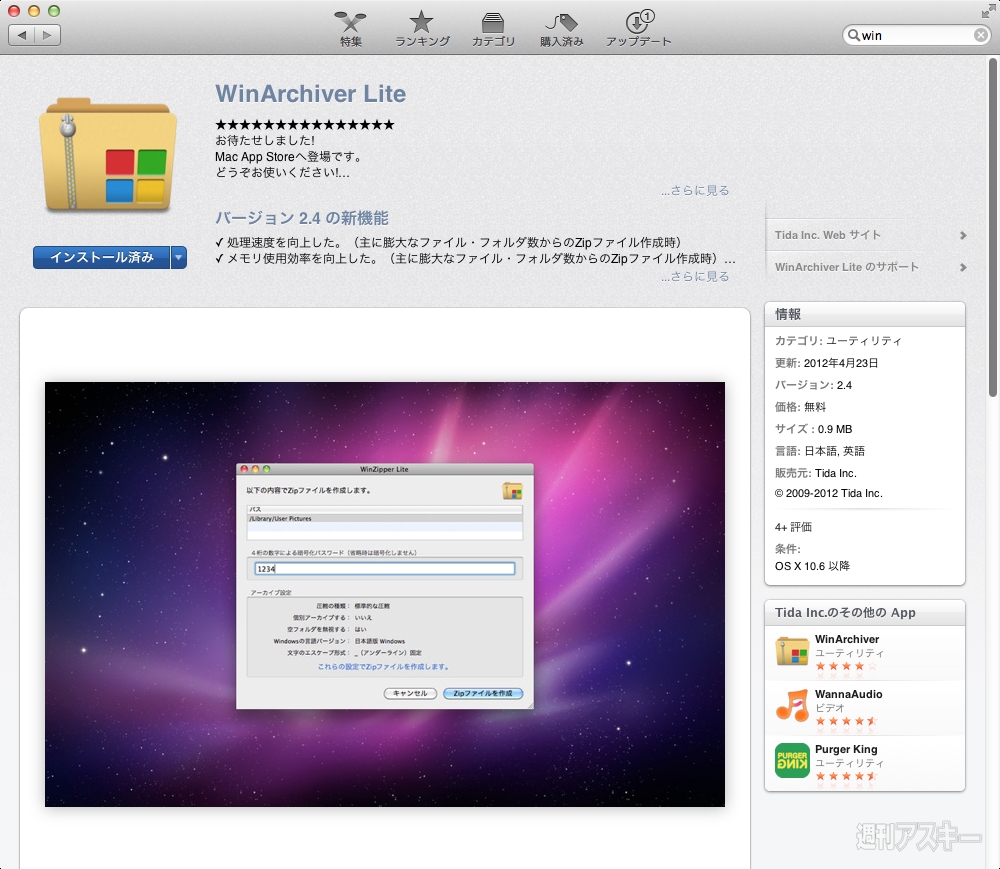Clear the search field with the x icon
The width and height of the screenshot is (1000, 869).
(981, 35)
